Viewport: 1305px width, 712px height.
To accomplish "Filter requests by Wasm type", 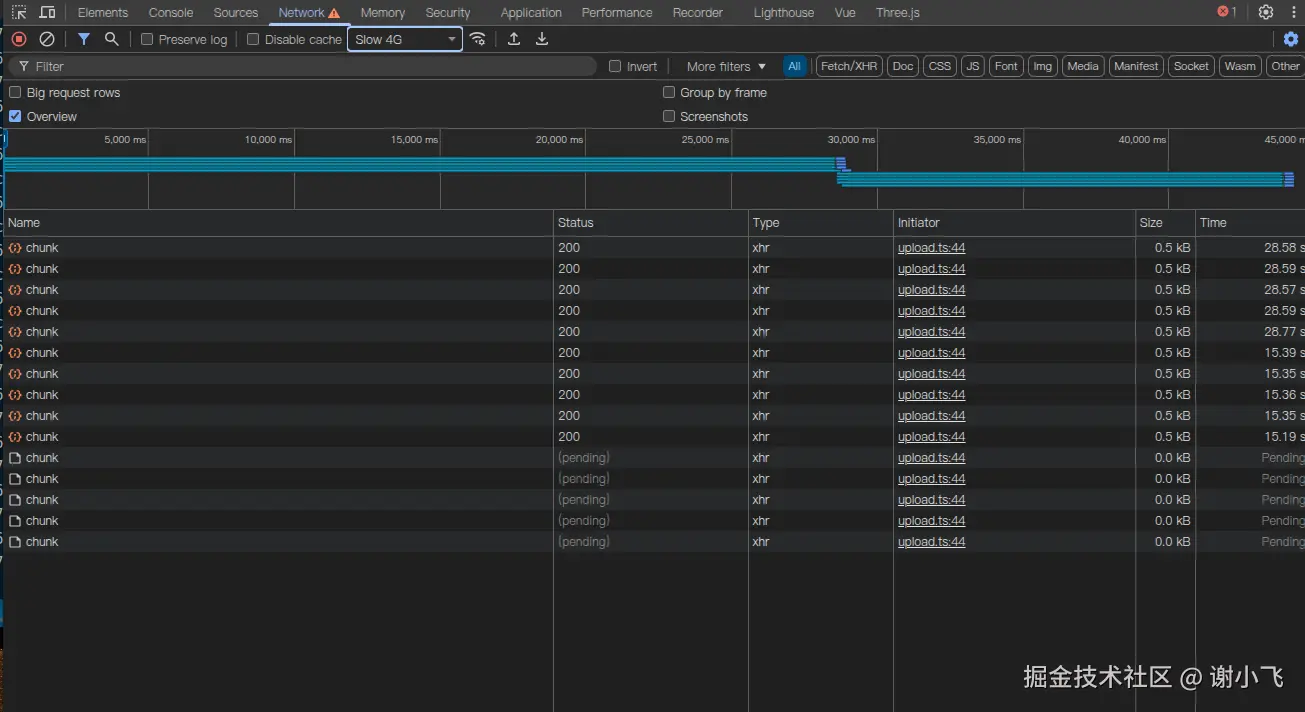I will [x=1240, y=66].
